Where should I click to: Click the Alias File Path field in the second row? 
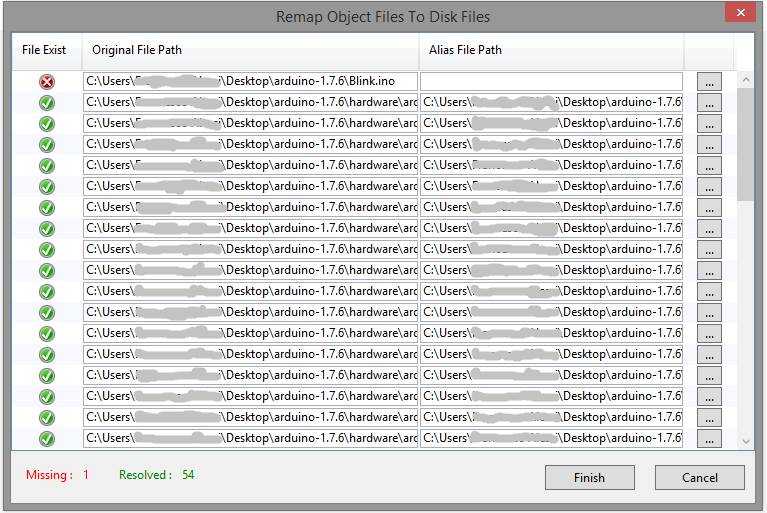pos(551,103)
